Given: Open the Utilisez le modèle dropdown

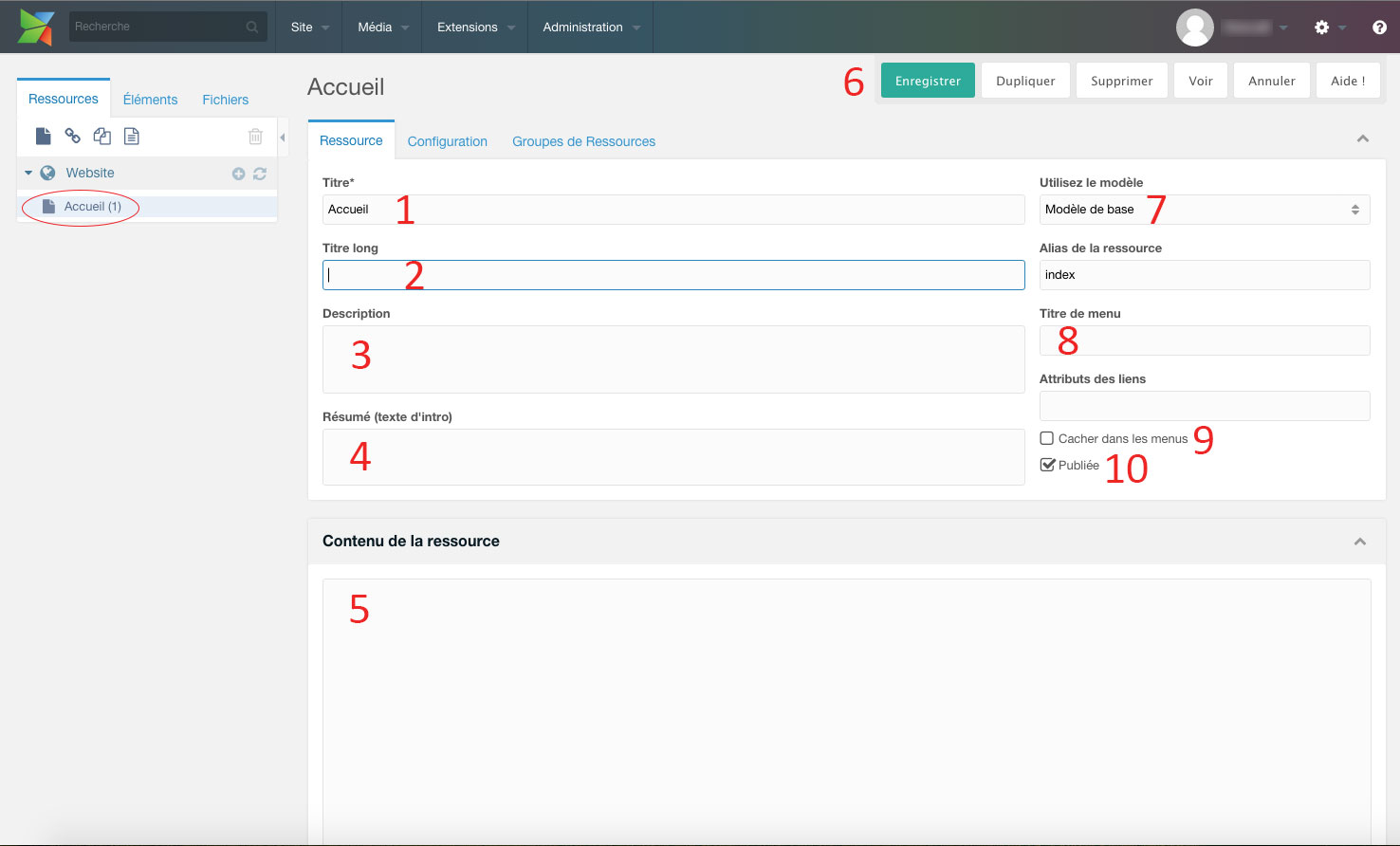Looking at the screenshot, I should (1205, 210).
